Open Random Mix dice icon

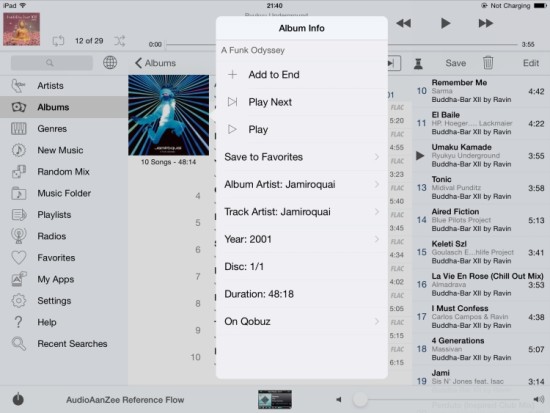point(19,172)
